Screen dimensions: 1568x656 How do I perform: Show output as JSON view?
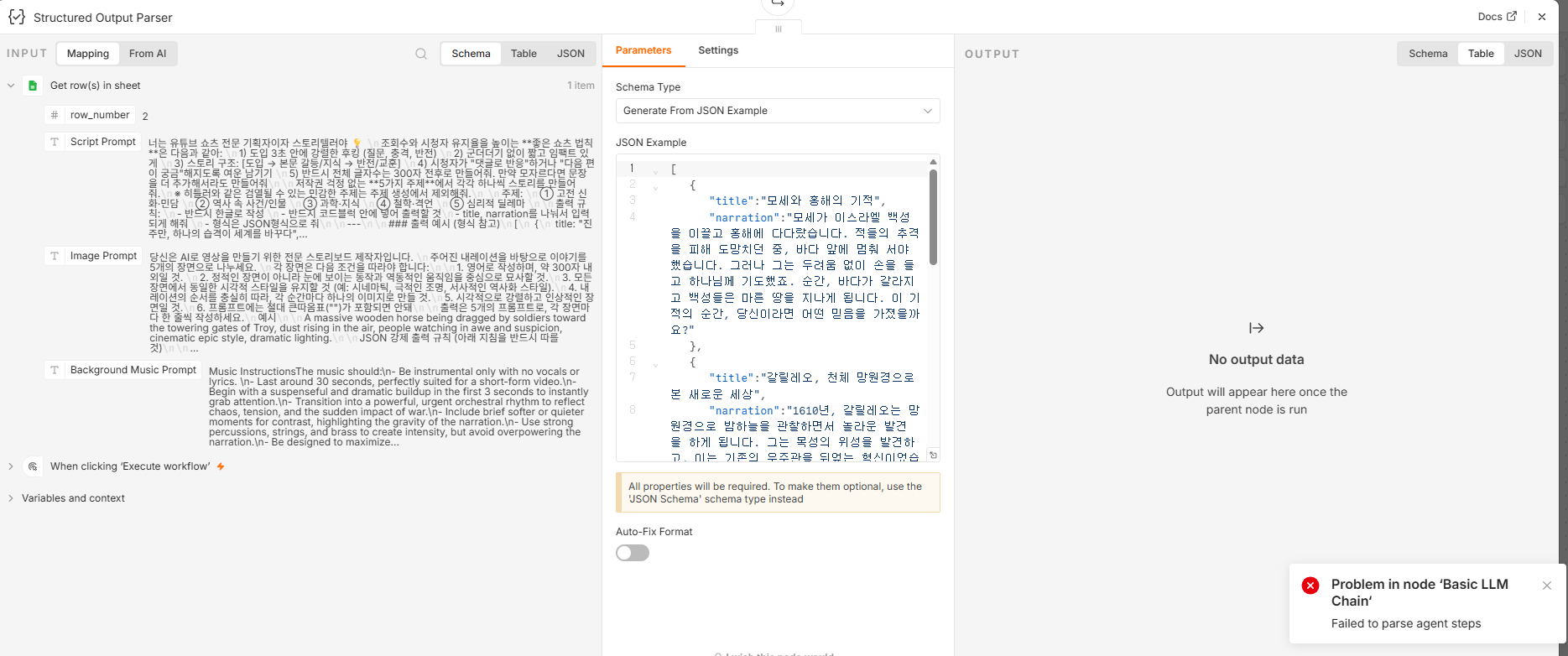click(x=1528, y=54)
